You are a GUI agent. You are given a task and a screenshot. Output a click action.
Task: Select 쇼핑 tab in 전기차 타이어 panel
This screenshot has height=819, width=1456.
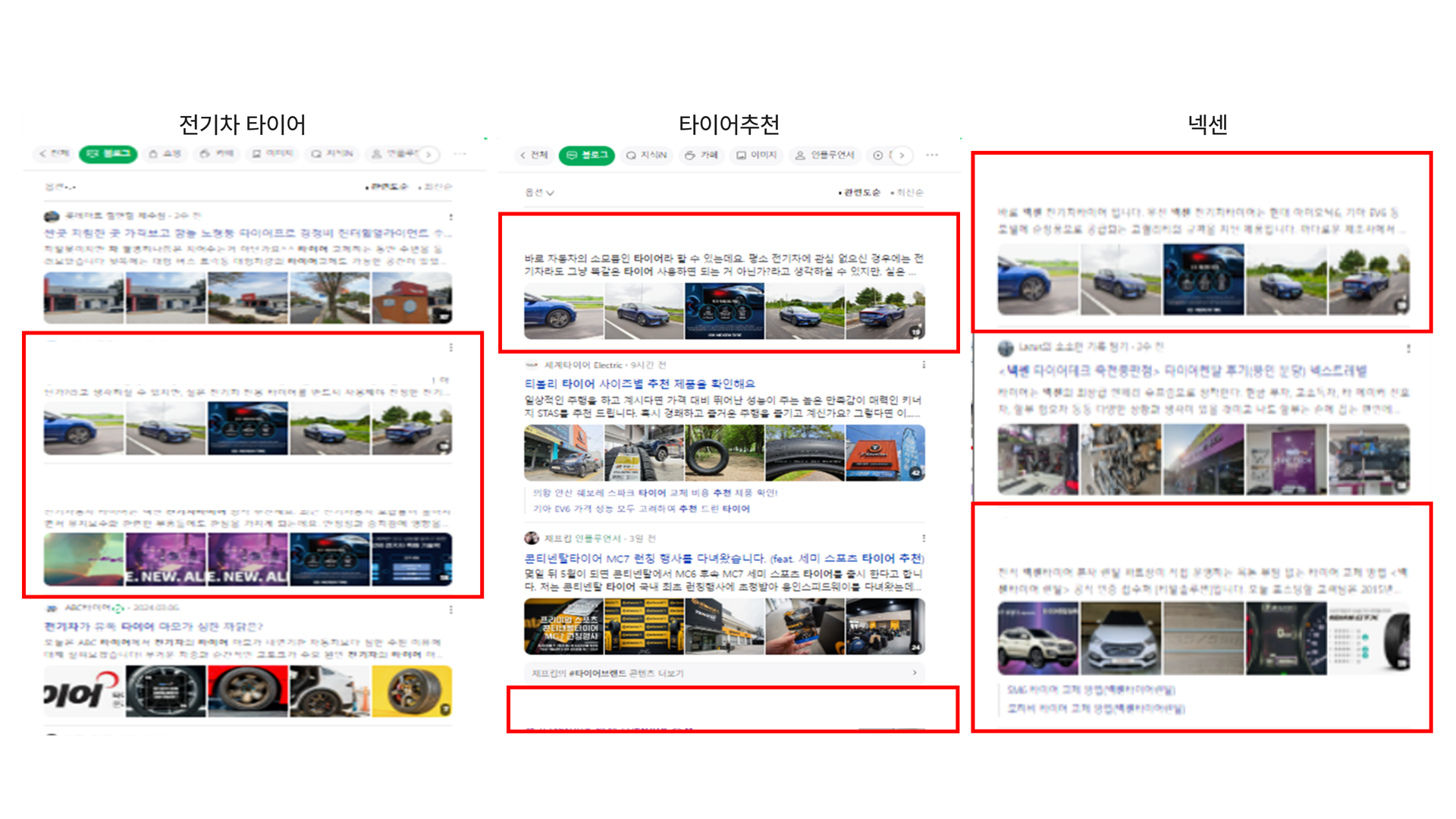coord(165,154)
